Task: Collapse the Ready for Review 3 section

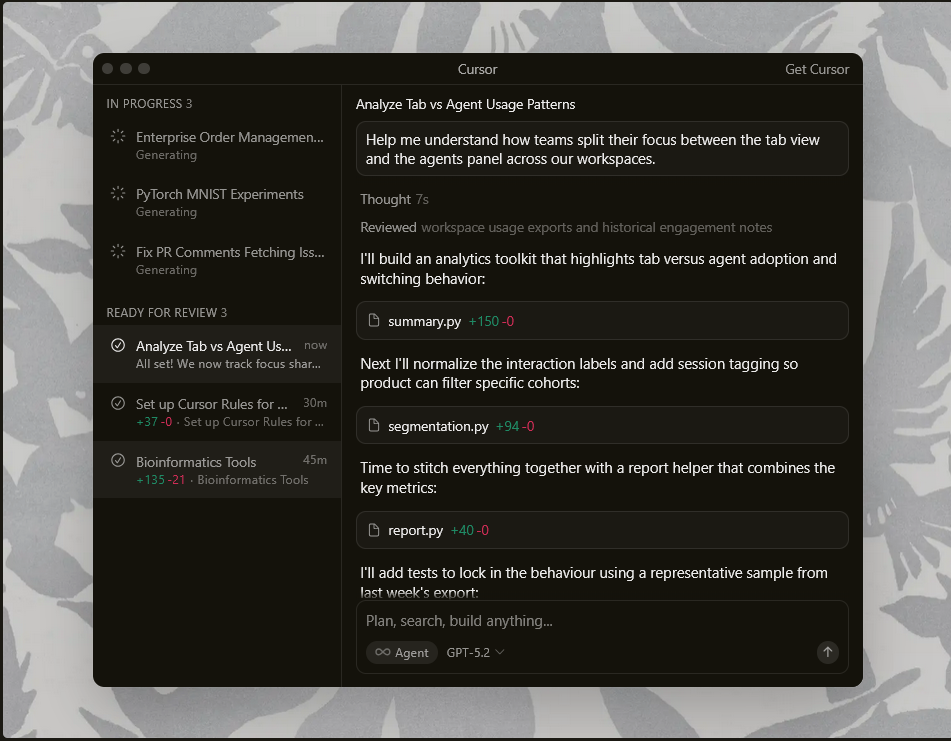Action: [x=166, y=312]
